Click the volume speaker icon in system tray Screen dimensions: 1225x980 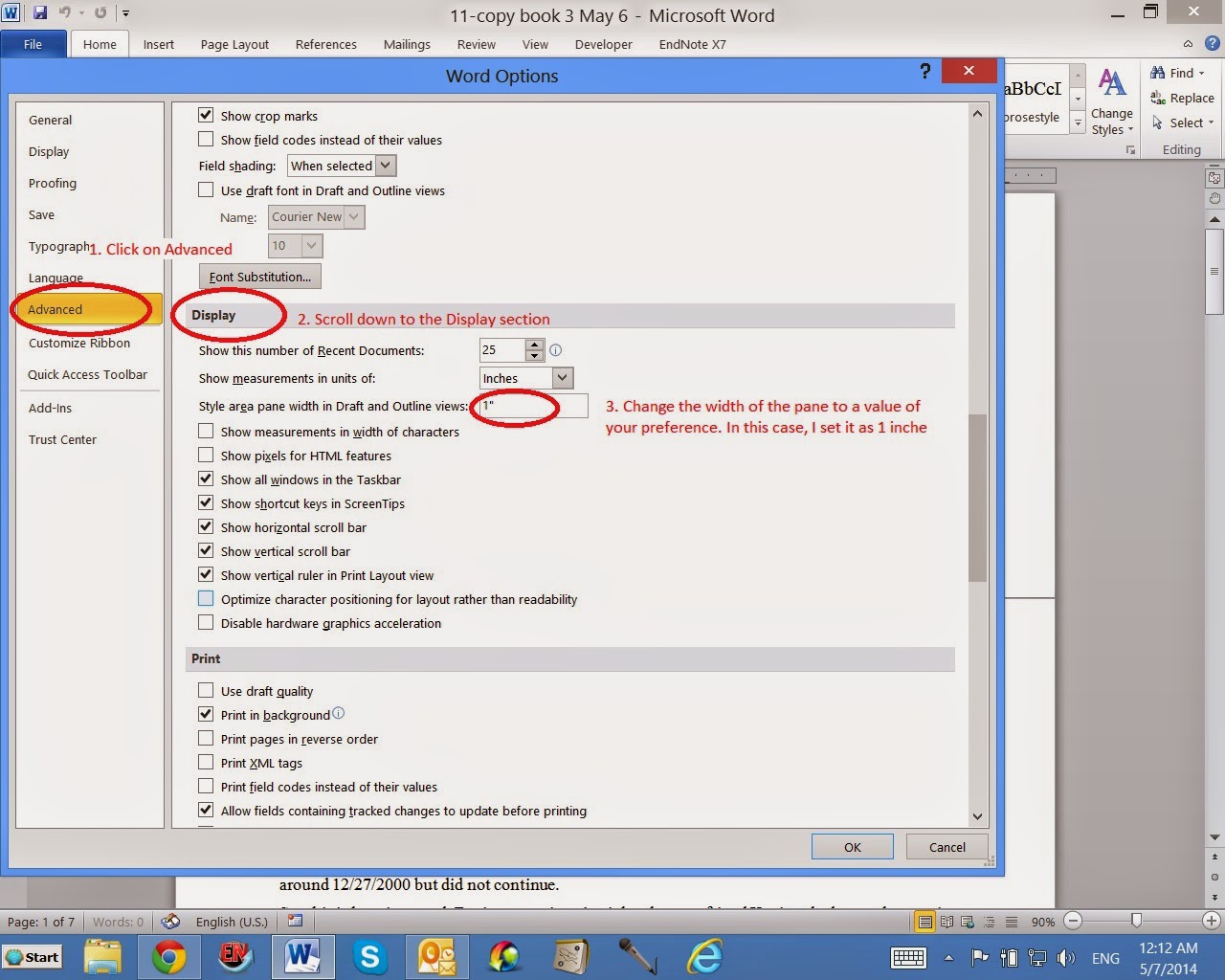pos(1066,957)
